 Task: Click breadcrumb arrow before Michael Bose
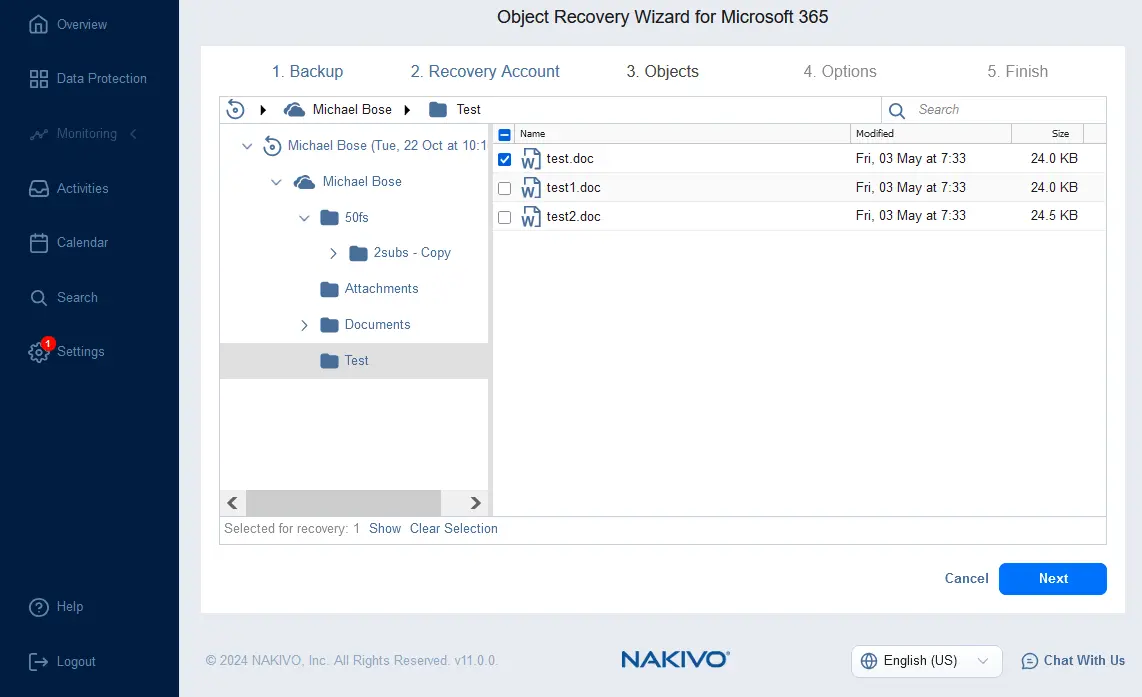coord(263,110)
